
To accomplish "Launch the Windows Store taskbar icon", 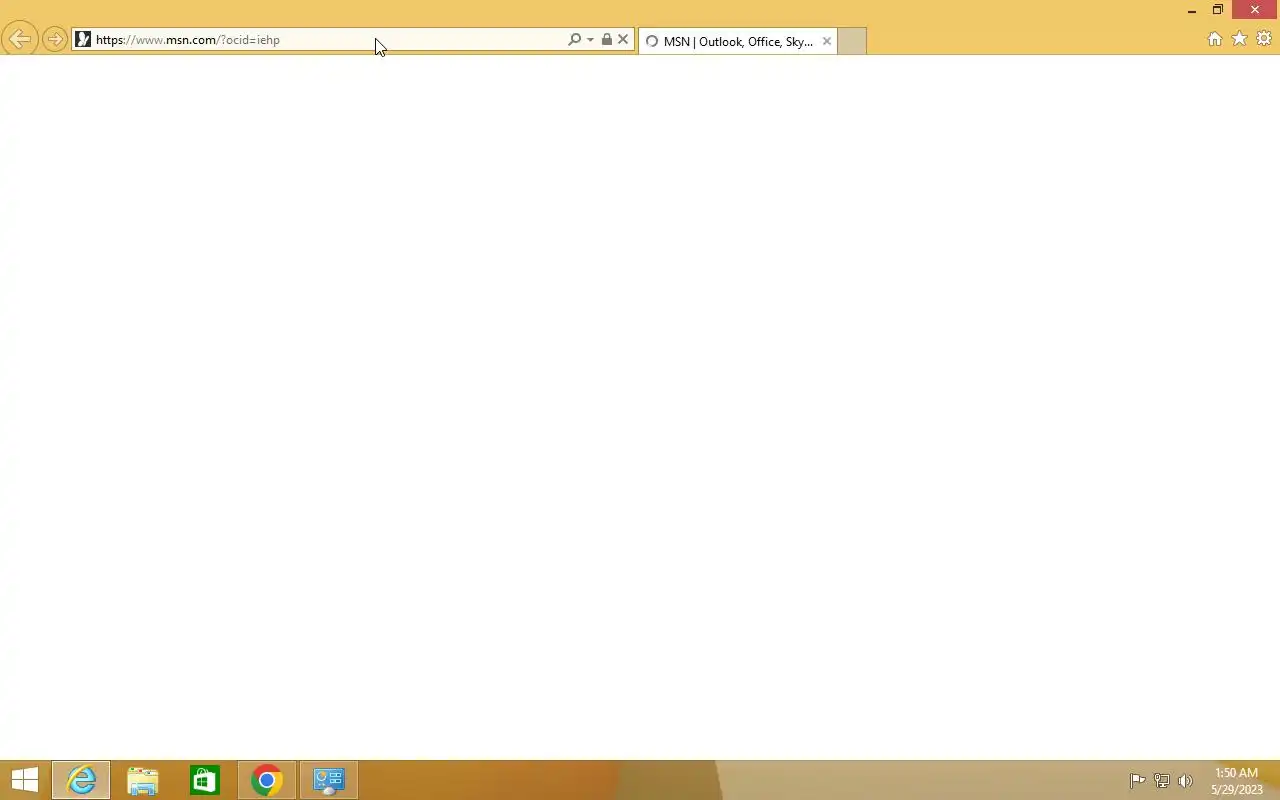I will [205, 780].
